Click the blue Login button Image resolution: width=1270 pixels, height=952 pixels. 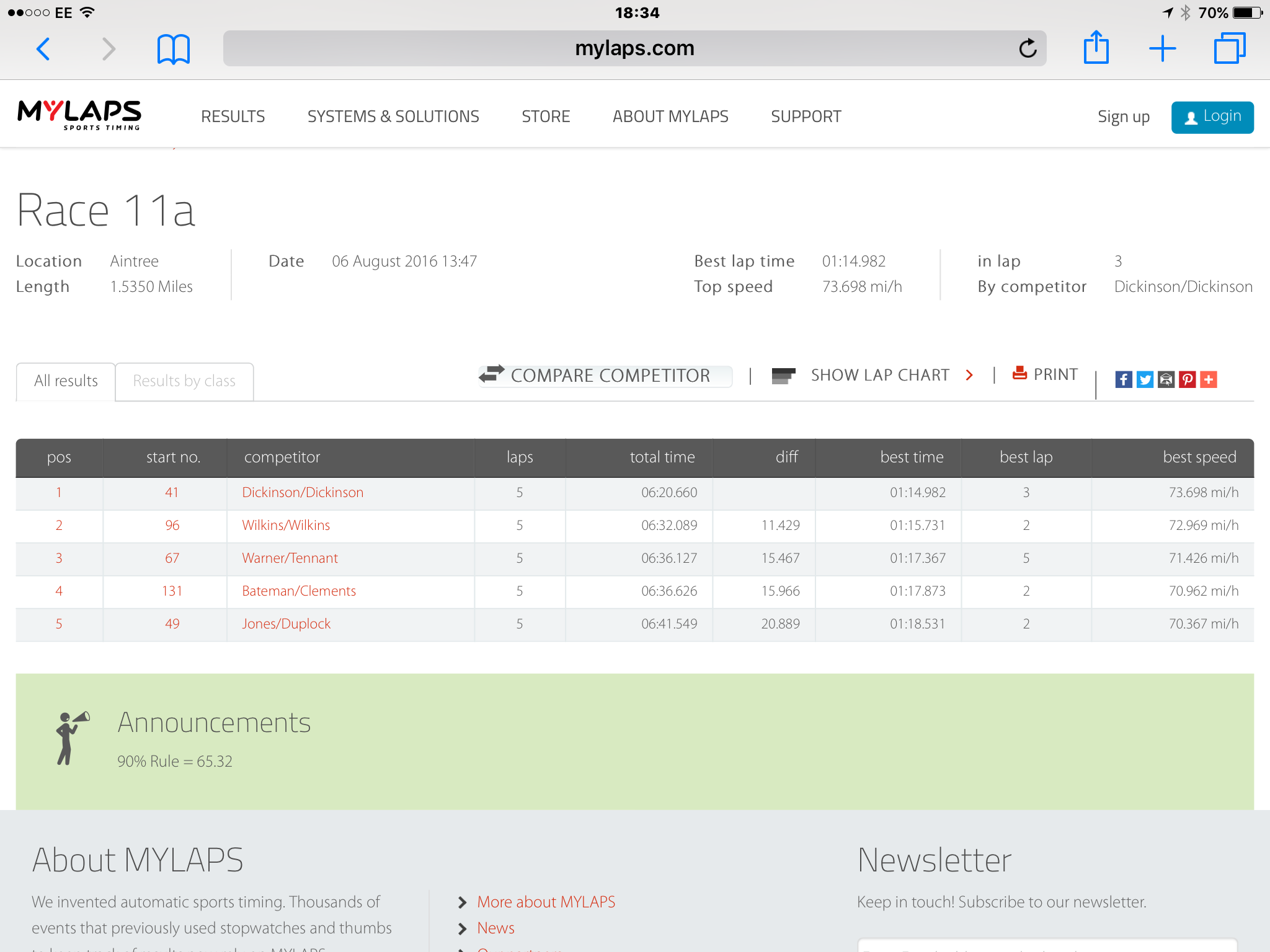pyautogui.click(x=1212, y=117)
